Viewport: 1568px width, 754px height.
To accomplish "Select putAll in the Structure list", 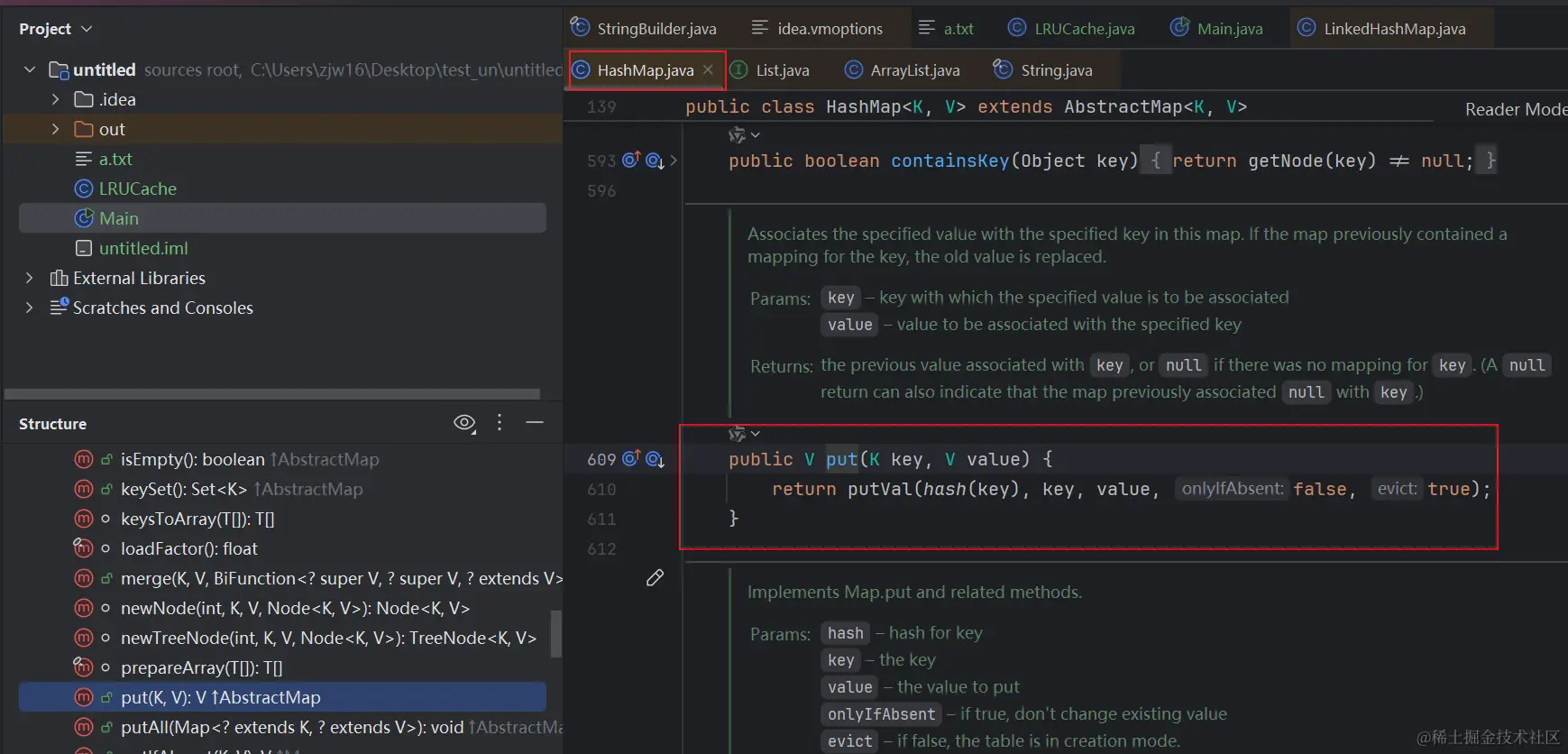I will (x=282, y=727).
